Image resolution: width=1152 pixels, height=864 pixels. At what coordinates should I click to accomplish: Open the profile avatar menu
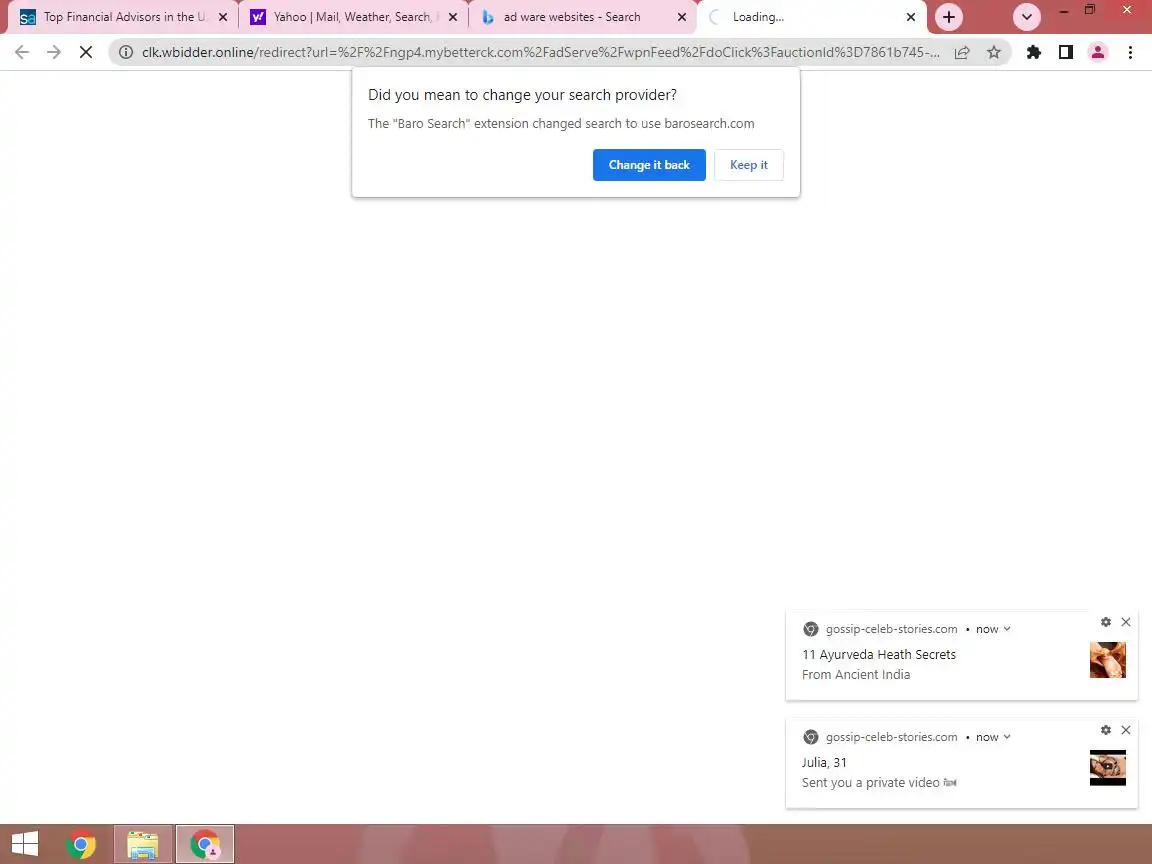pos(1098,52)
